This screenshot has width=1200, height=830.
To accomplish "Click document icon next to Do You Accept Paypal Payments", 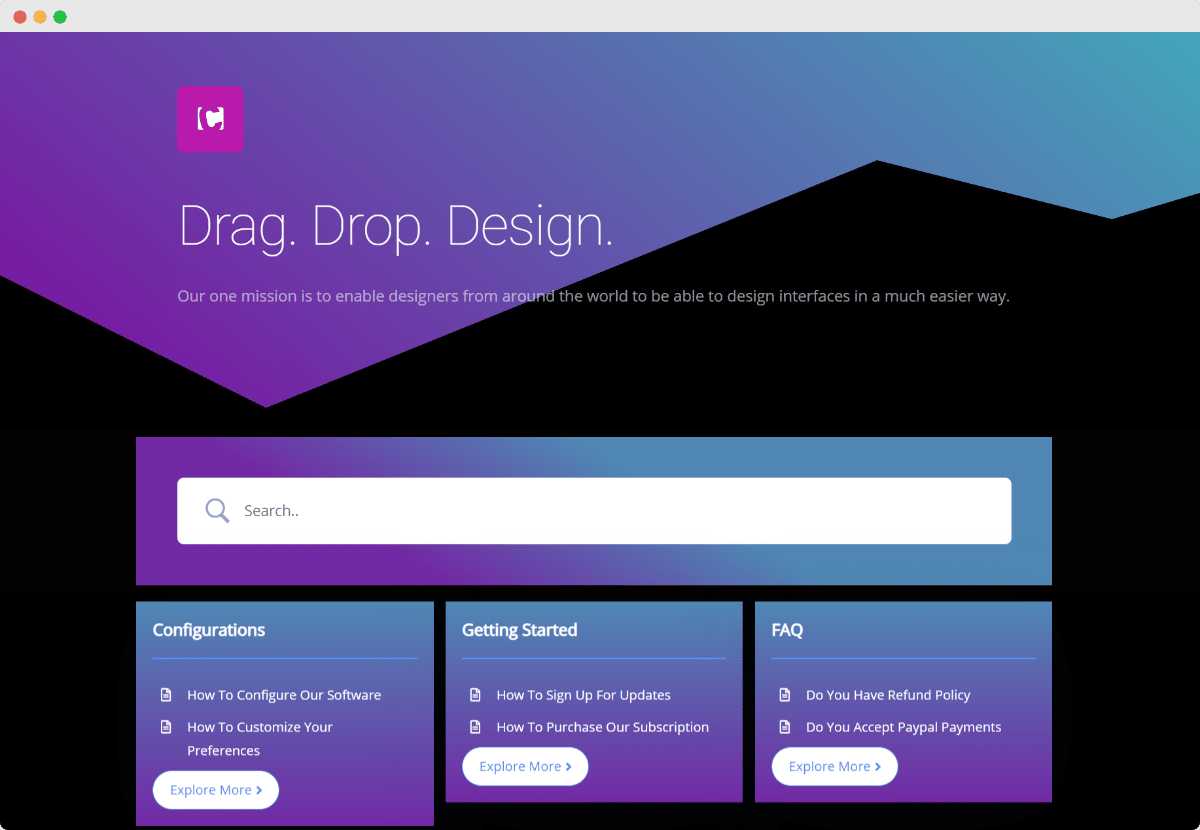I will 784,727.
